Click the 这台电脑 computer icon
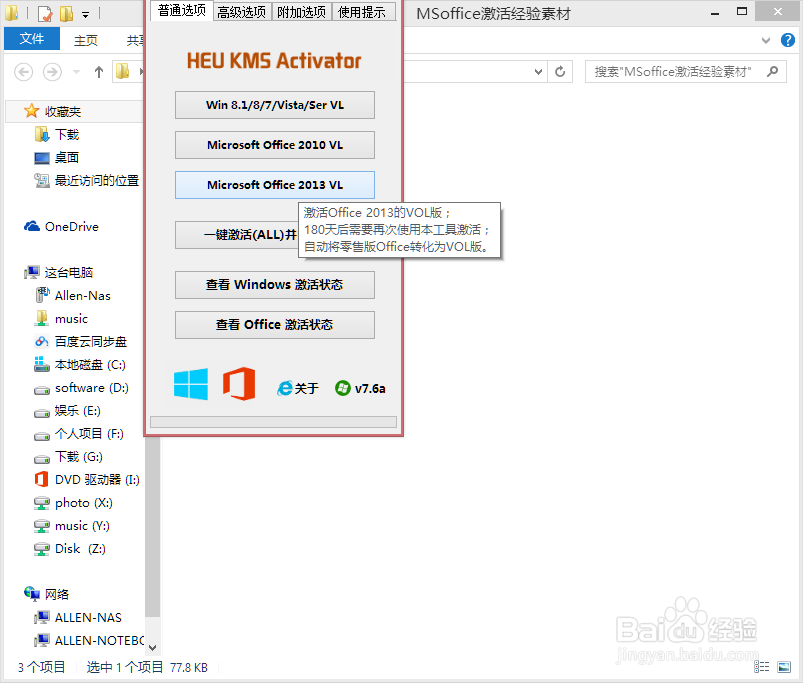 (x=32, y=272)
